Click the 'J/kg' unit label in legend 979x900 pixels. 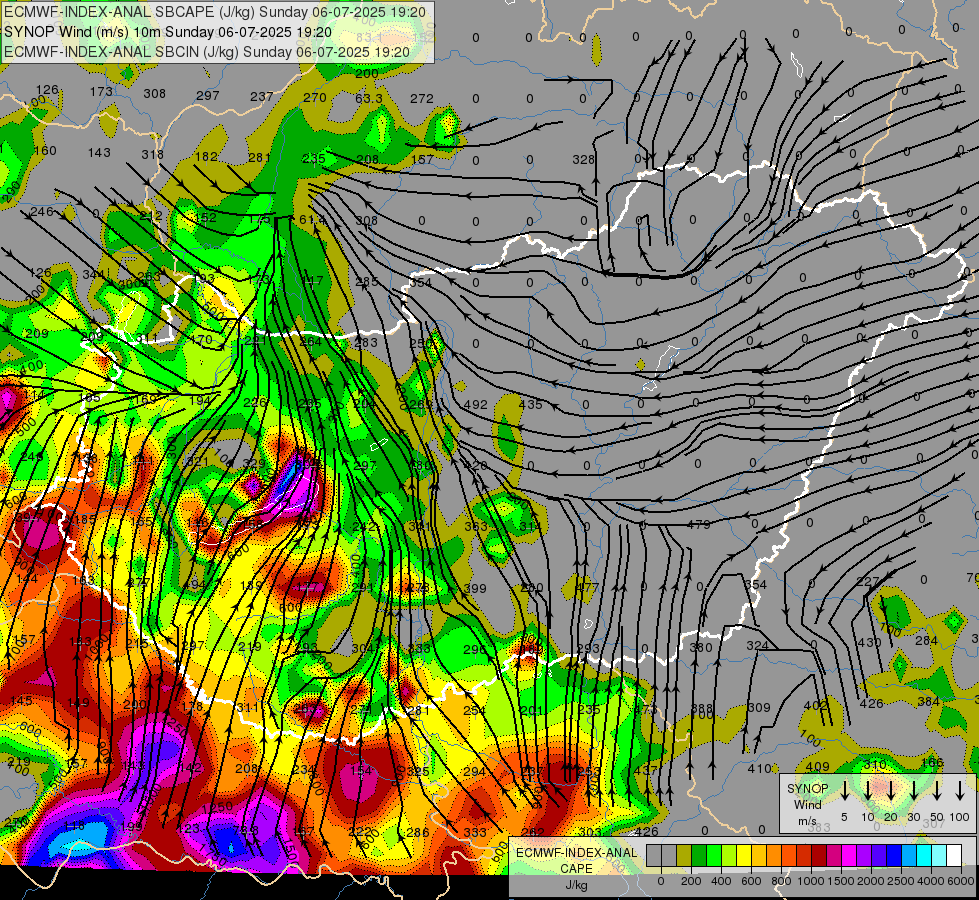click(577, 885)
